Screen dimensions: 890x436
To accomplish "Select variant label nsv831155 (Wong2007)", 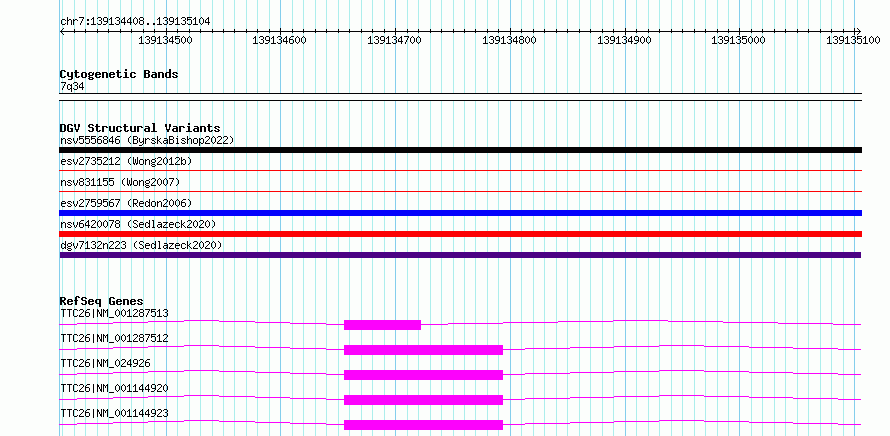I will (120, 182).
